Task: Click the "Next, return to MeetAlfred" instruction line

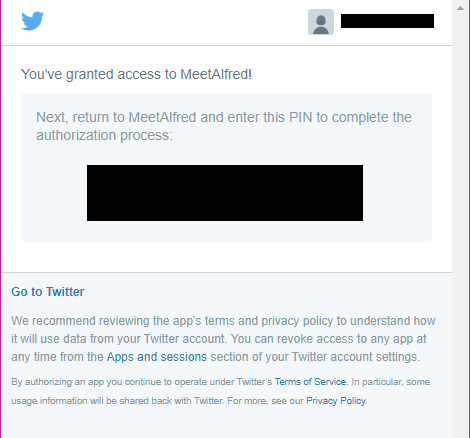Action: pos(224,117)
